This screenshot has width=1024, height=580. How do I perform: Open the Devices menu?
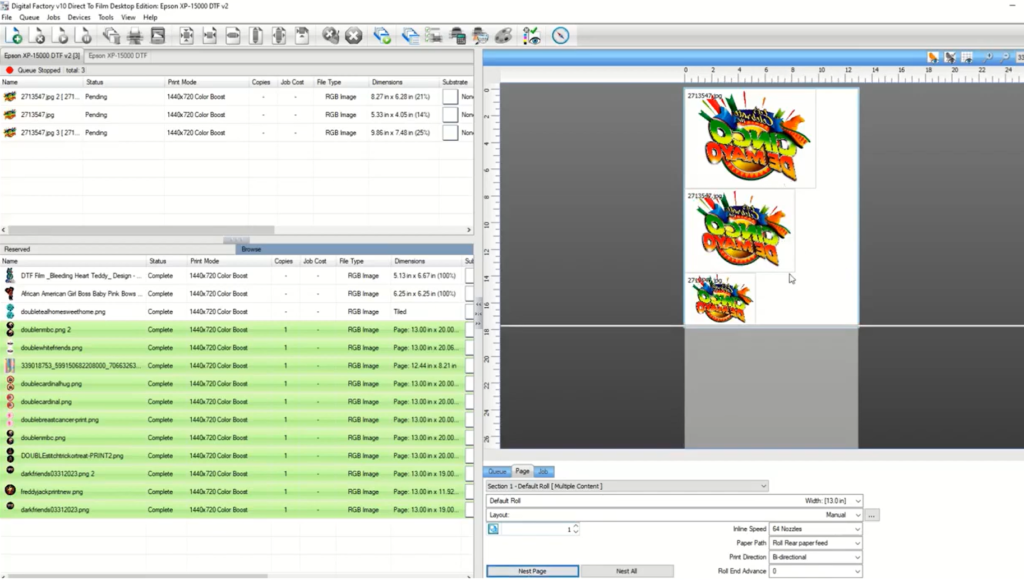79,18
